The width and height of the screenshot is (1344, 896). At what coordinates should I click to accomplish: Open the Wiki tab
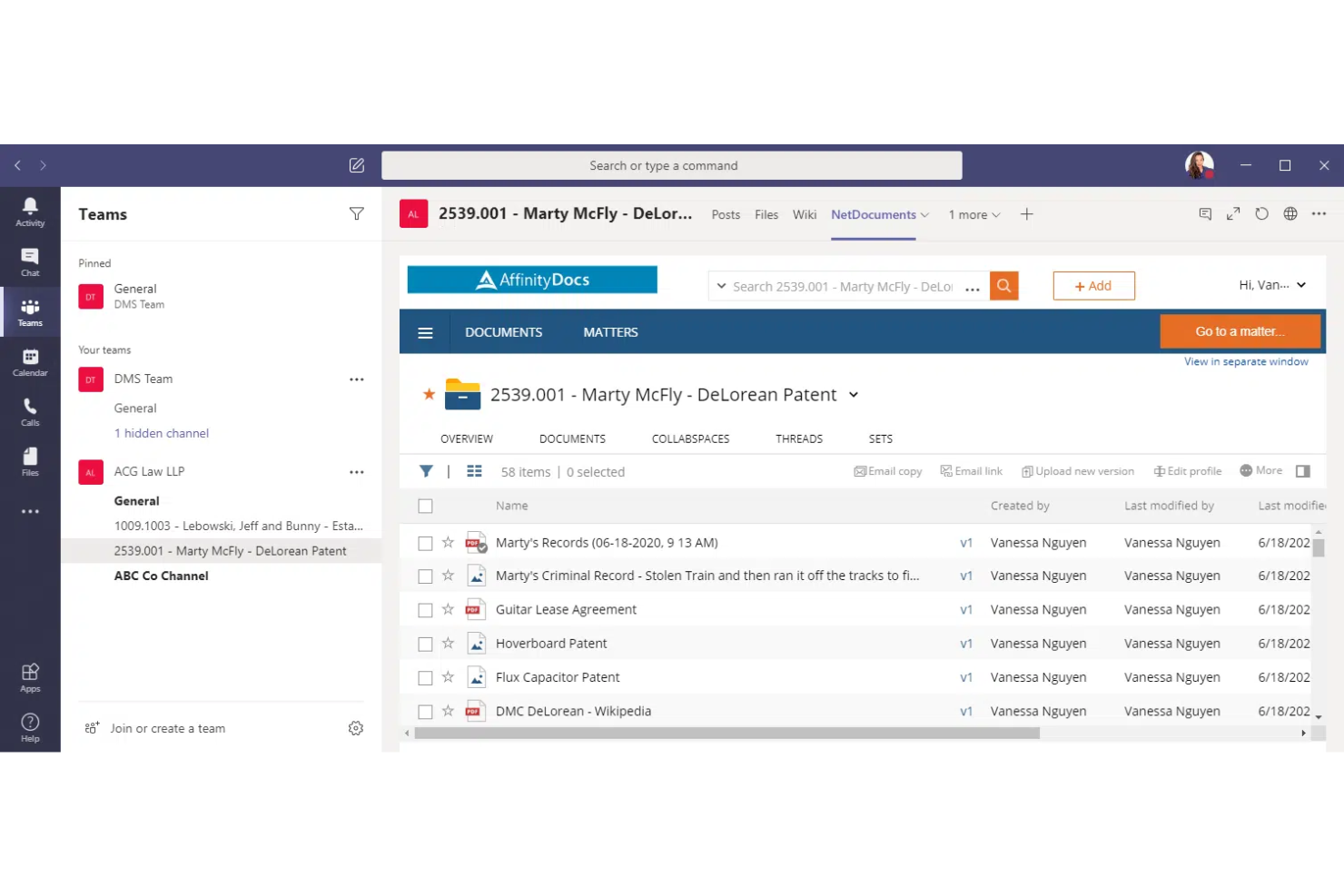coord(805,215)
